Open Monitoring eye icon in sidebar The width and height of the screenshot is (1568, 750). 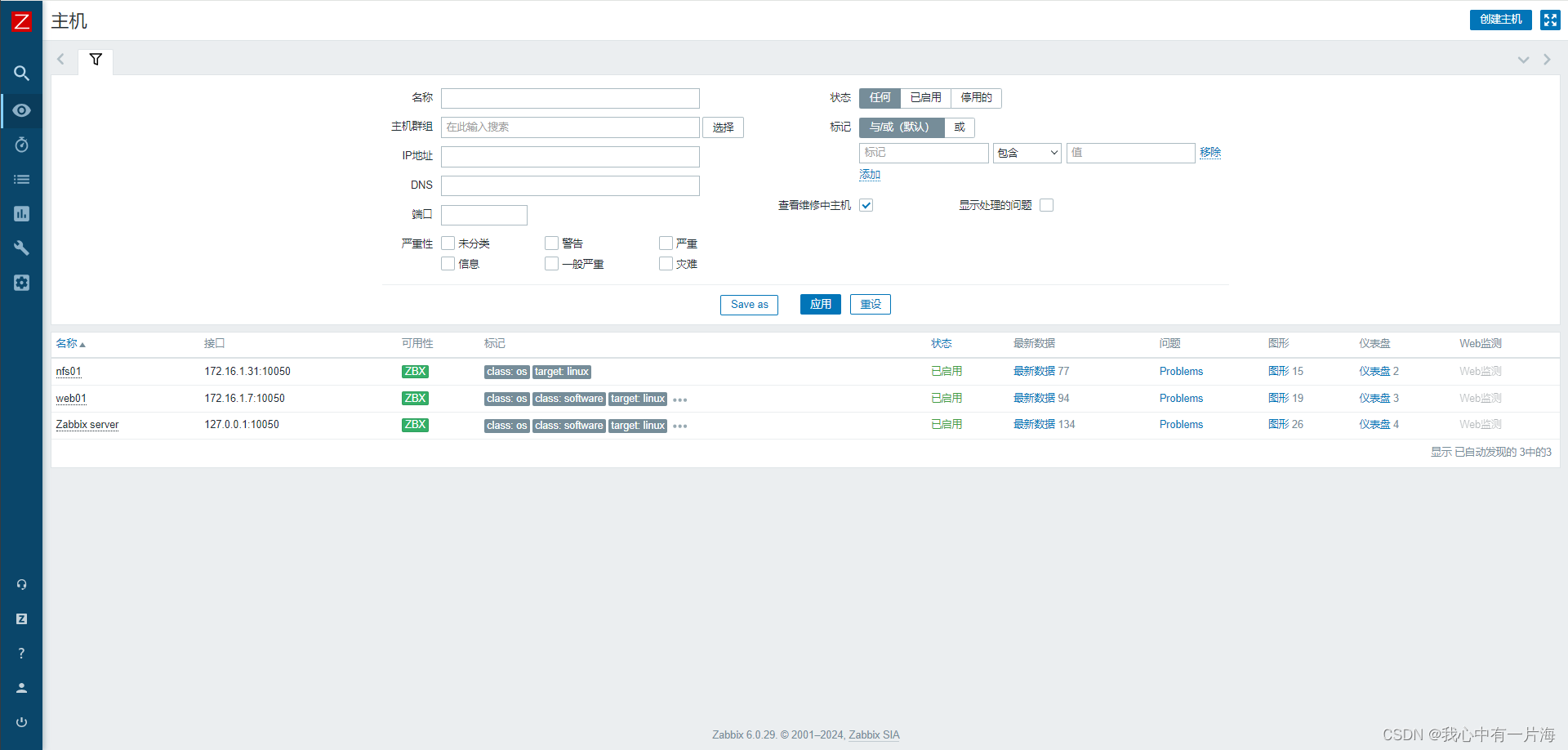coord(21,110)
